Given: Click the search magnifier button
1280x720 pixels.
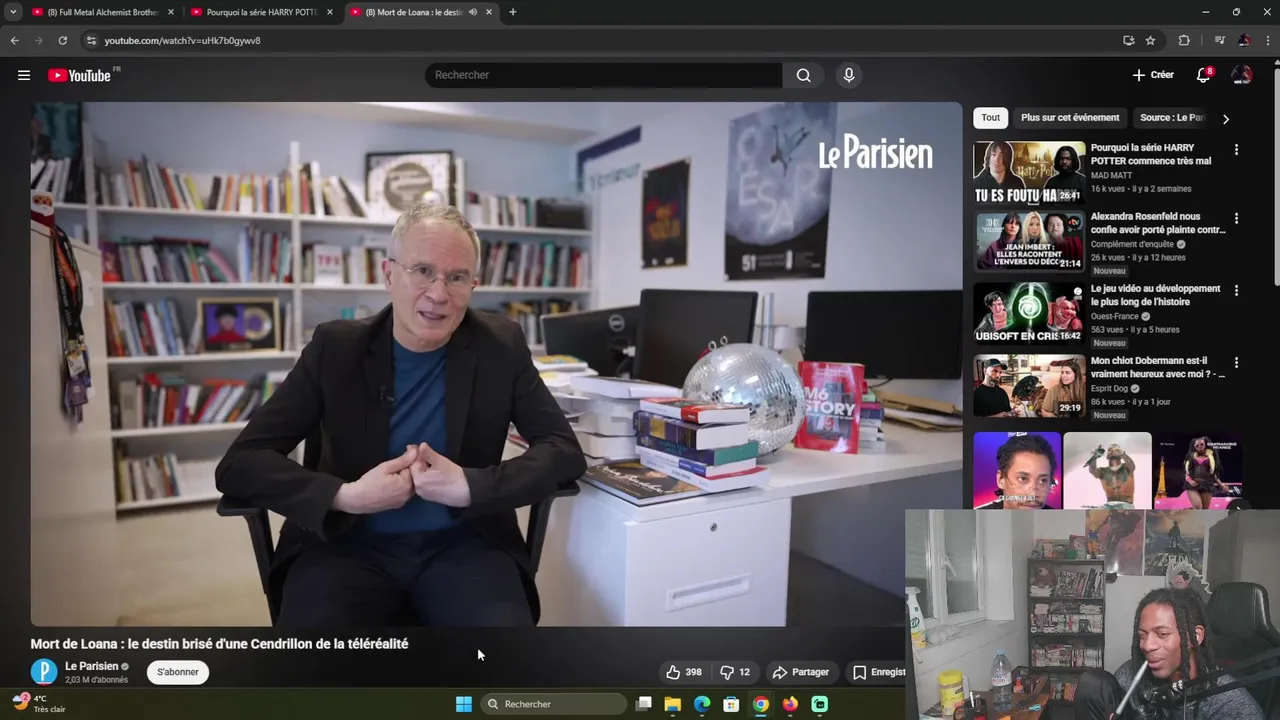Looking at the screenshot, I should [803, 75].
